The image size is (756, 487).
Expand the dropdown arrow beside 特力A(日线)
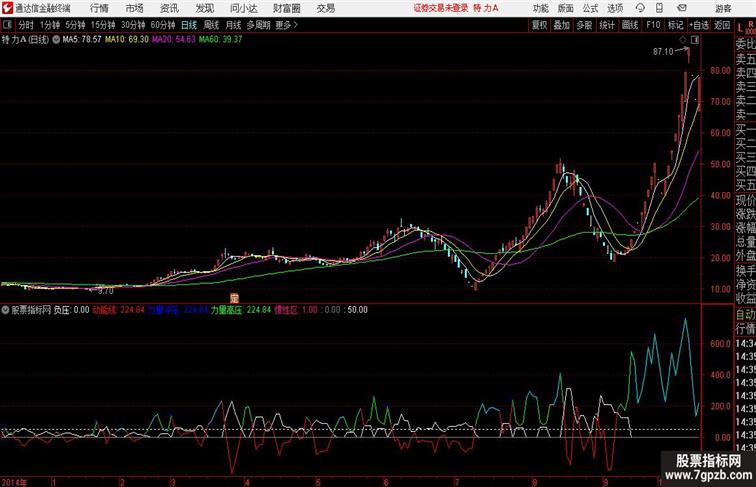56,40
